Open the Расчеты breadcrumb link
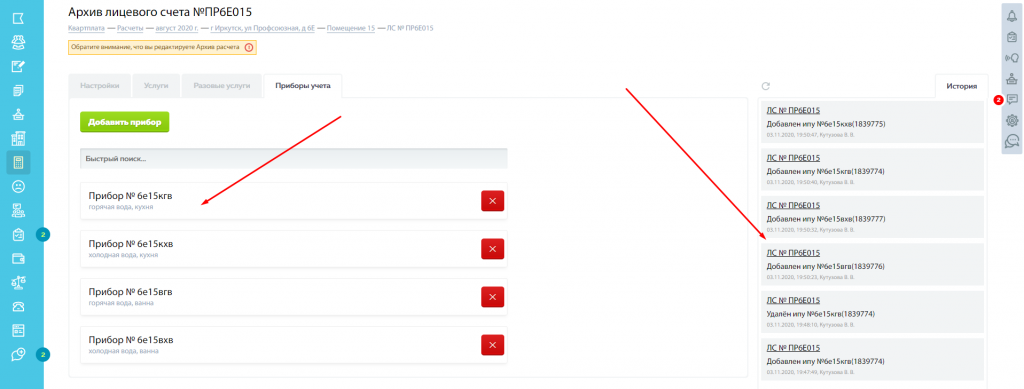This screenshot has width=1024, height=389. (131, 28)
